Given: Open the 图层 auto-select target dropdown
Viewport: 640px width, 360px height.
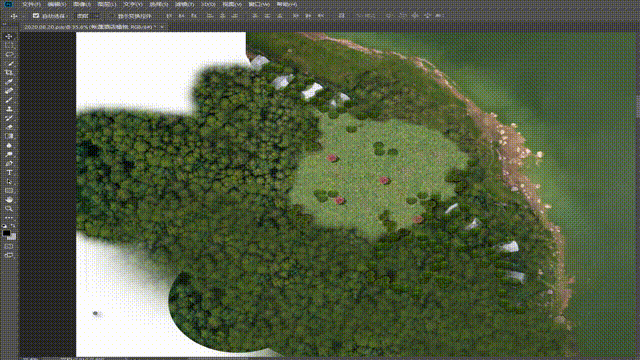Looking at the screenshot, I should (87, 16).
